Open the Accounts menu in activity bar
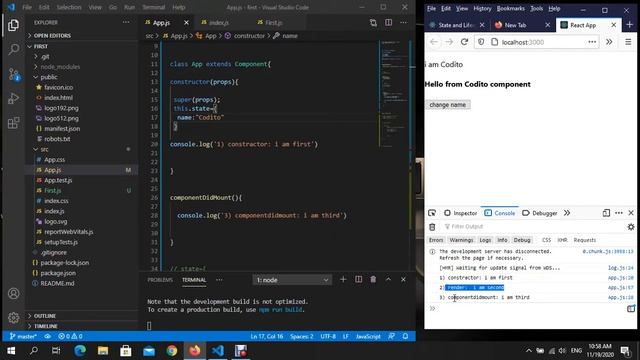The width and height of the screenshot is (640, 360). click(13, 293)
